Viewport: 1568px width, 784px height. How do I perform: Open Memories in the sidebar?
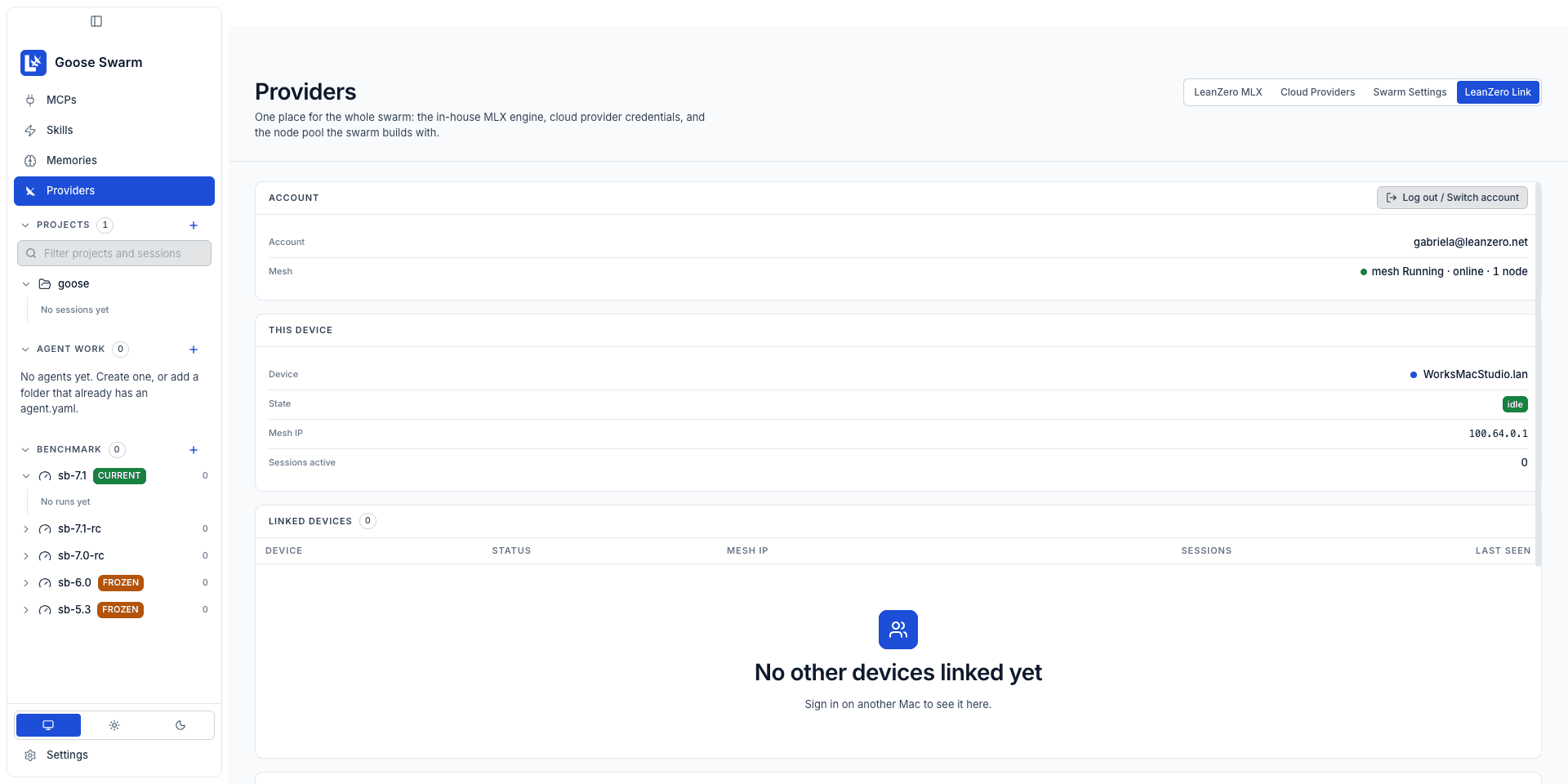tap(114, 161)
